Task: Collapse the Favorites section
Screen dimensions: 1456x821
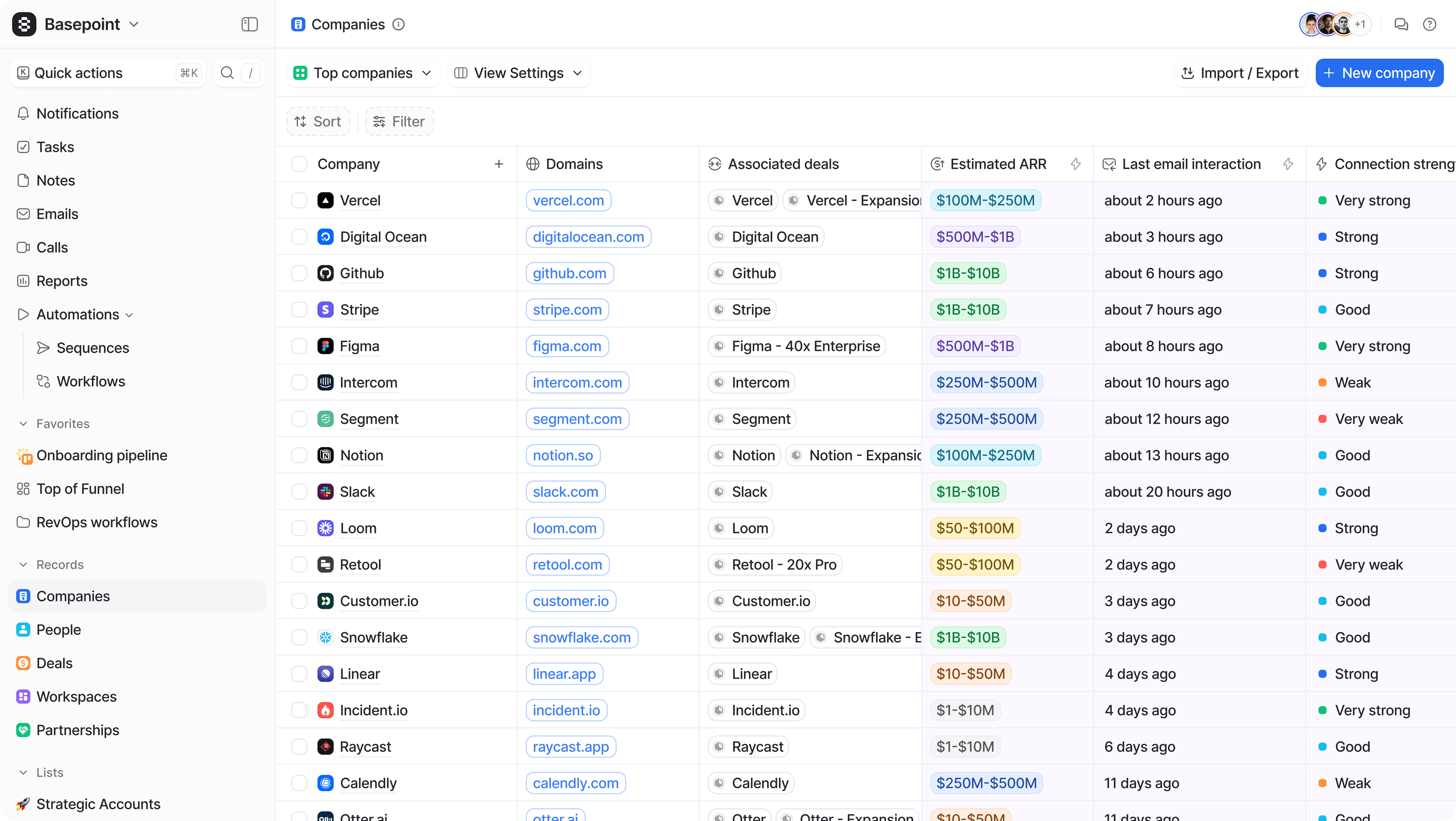Action: click(x=23, y=423)
